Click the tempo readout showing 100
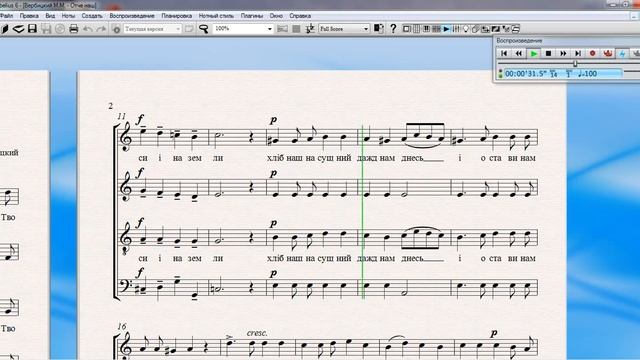This screenshot has height=360, width=640. [x=588, y=74]
